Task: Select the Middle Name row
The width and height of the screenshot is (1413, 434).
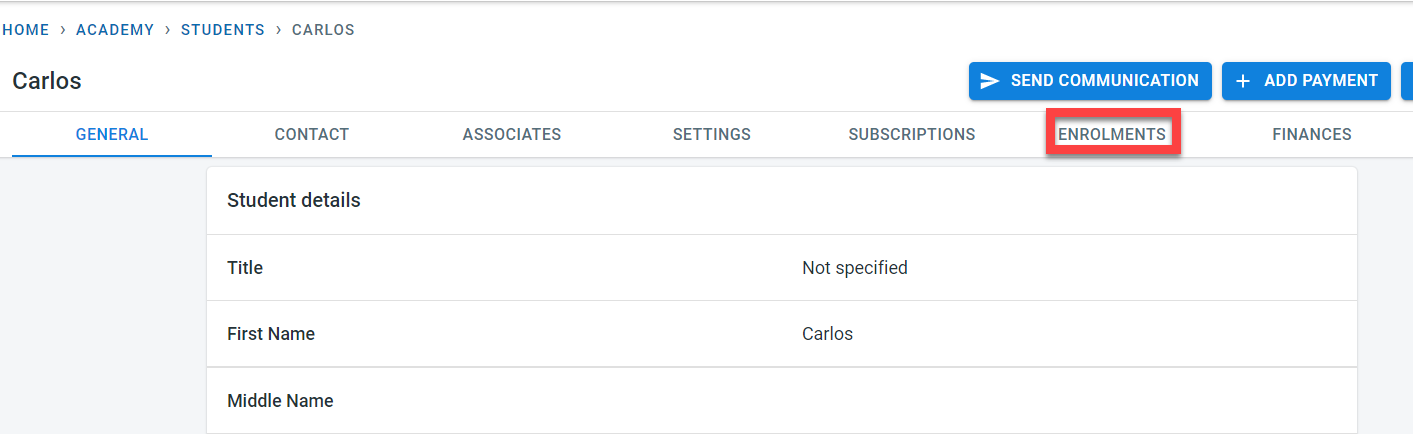Action: 280,401
